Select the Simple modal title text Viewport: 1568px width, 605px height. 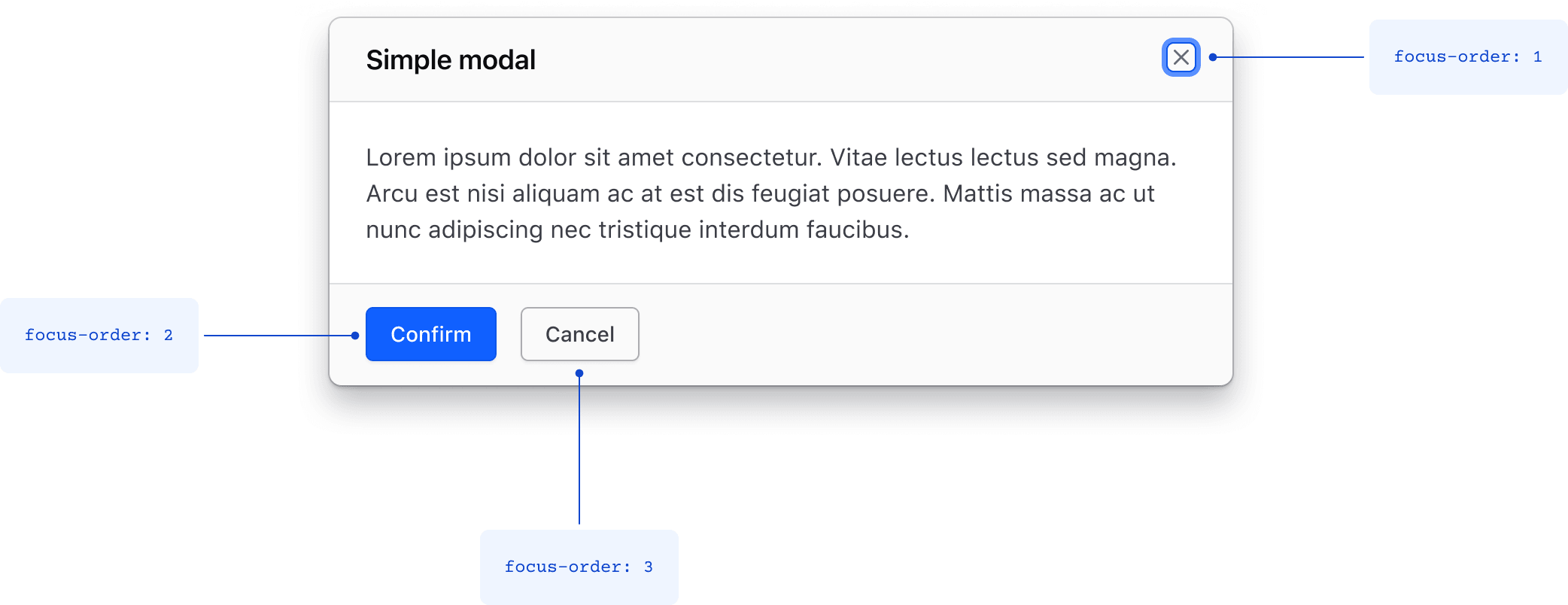[x=451, y=59]
